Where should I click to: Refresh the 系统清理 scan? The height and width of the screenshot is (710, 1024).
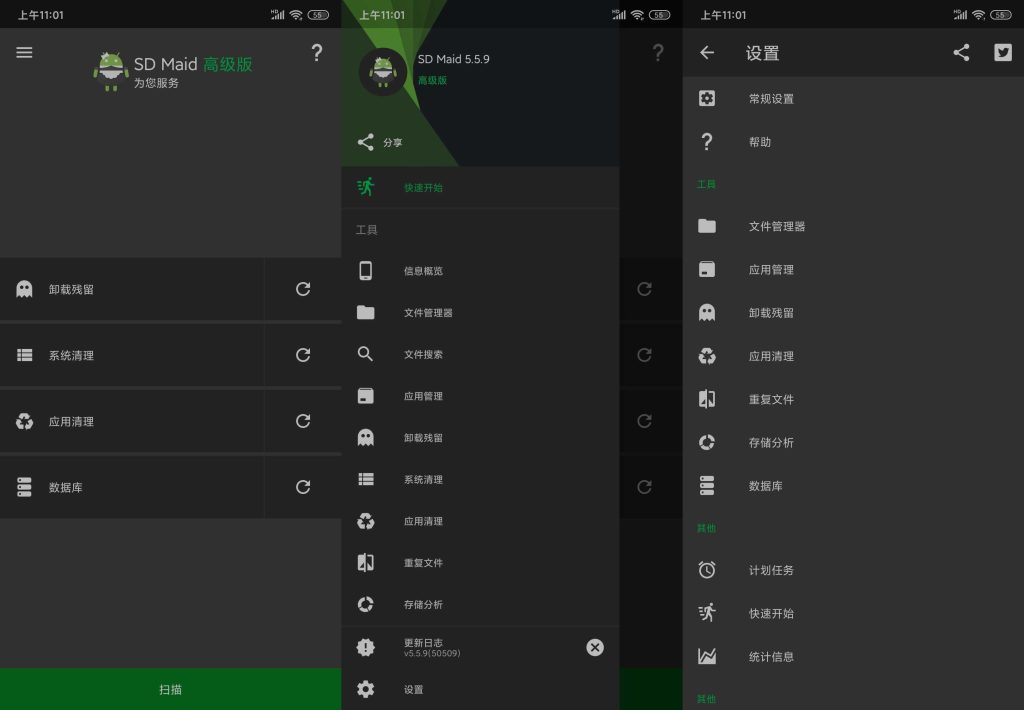pyautogui.click(x=302, y=355)
